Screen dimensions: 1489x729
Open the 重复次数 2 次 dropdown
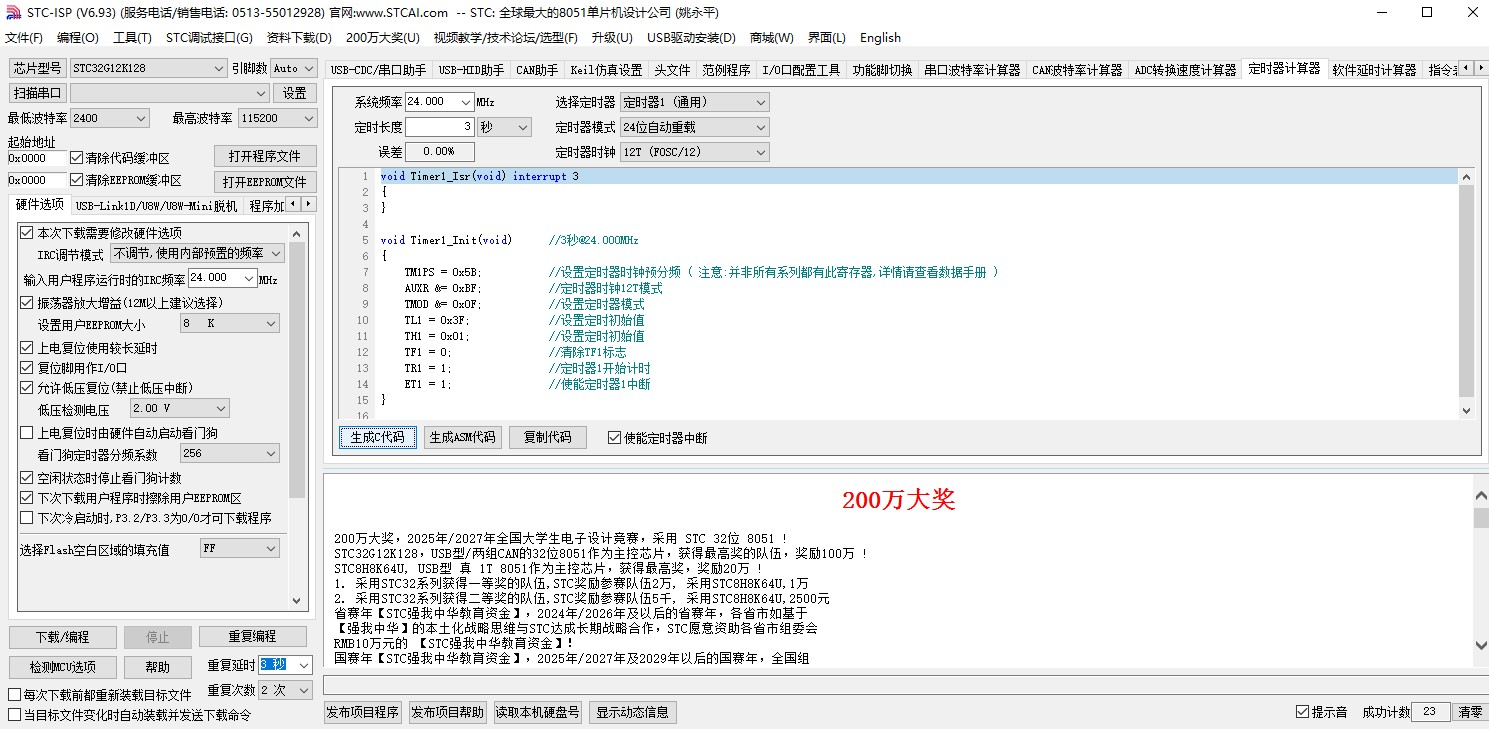285,690
